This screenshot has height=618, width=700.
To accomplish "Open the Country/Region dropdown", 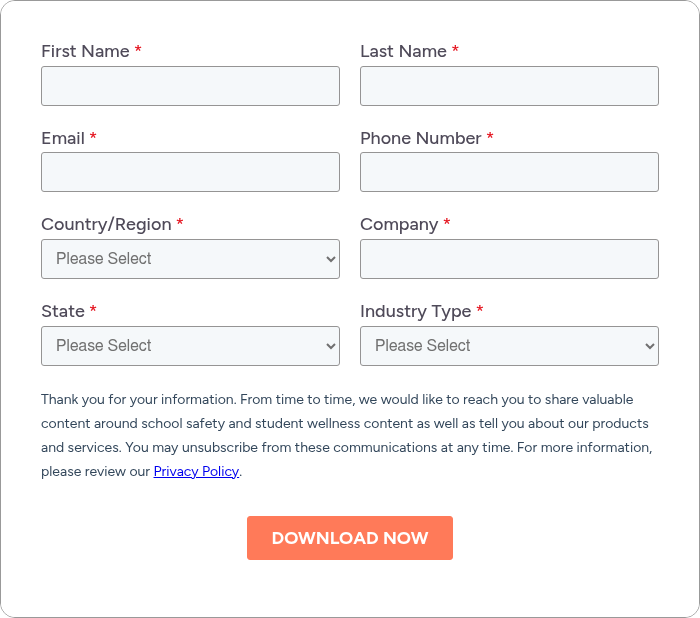I will pos(190,259).
